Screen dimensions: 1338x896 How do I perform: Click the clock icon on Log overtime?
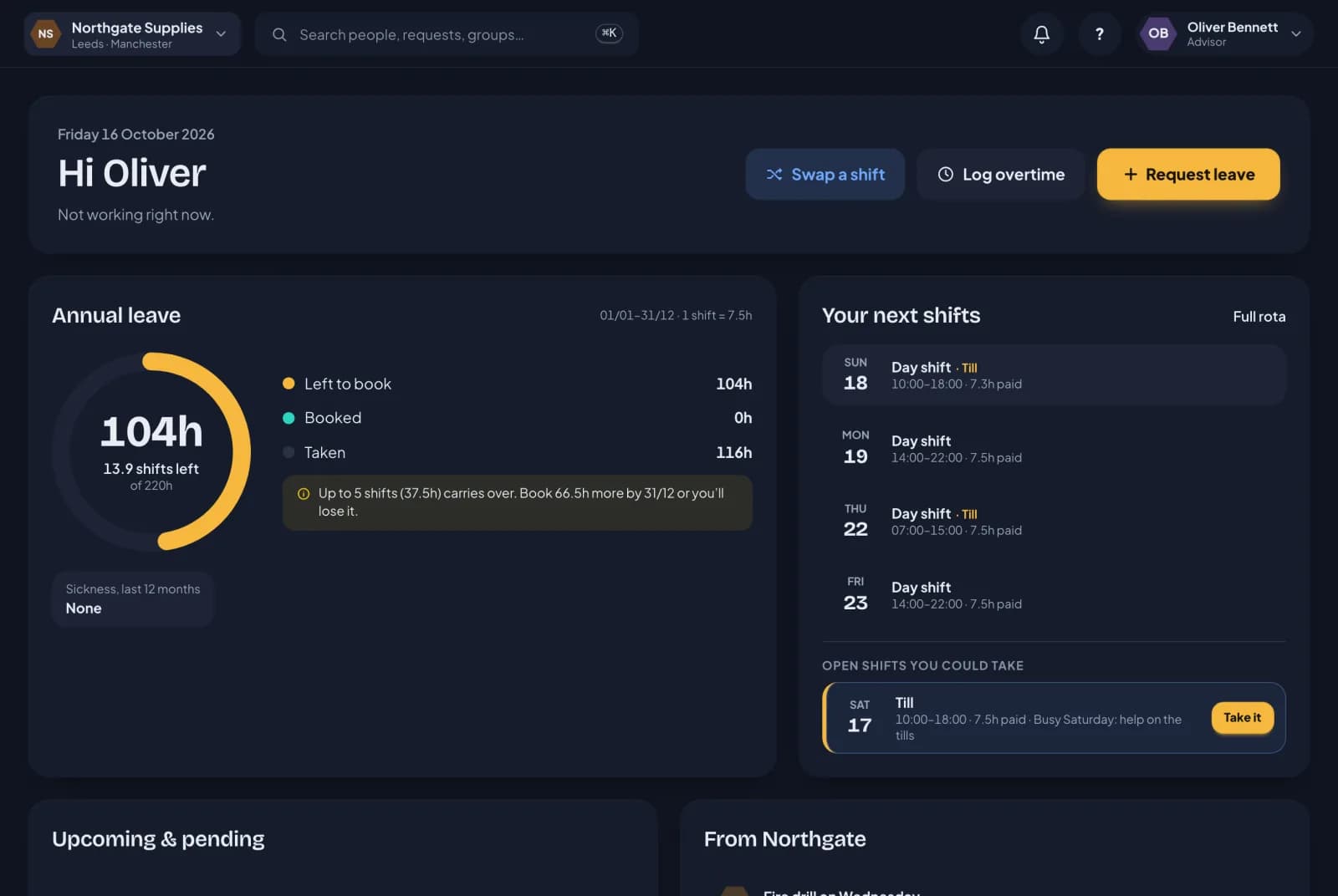tap(945, 174)
